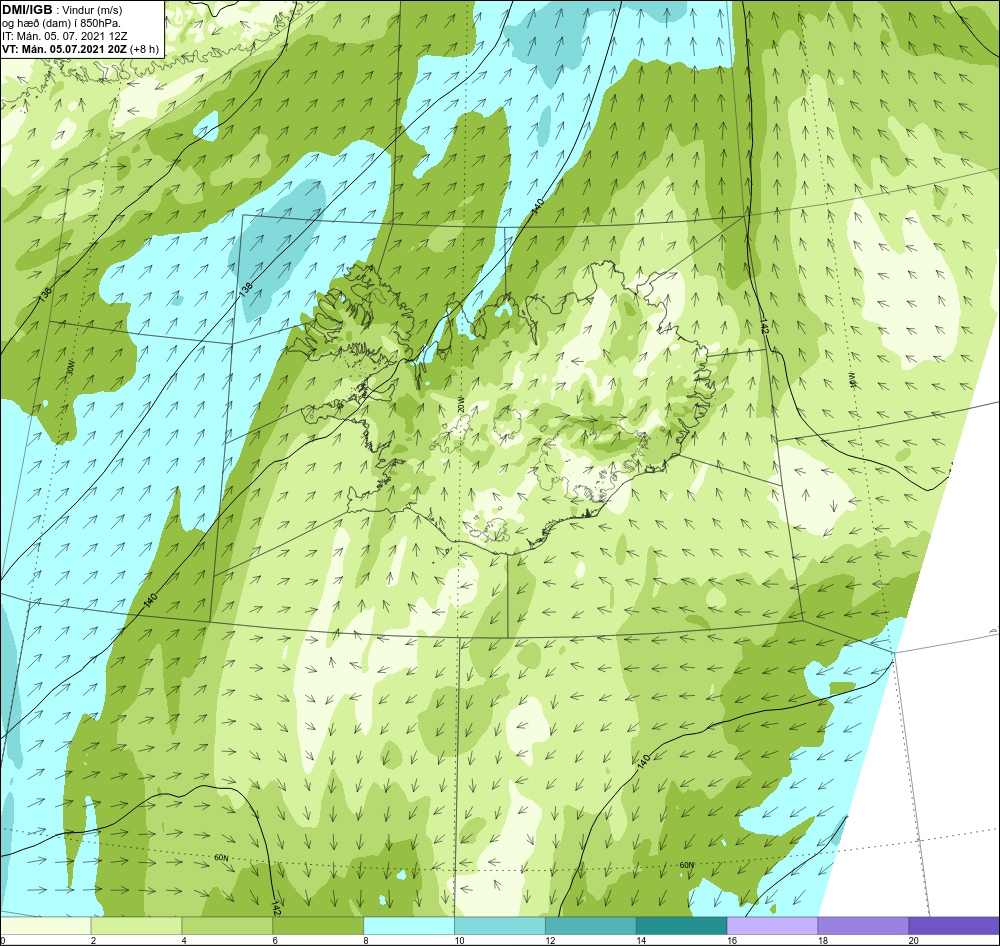
Task: Click the 14–16 m/s dark teal legend swatch
Action: pyautogui.click(x=682, y=925)
